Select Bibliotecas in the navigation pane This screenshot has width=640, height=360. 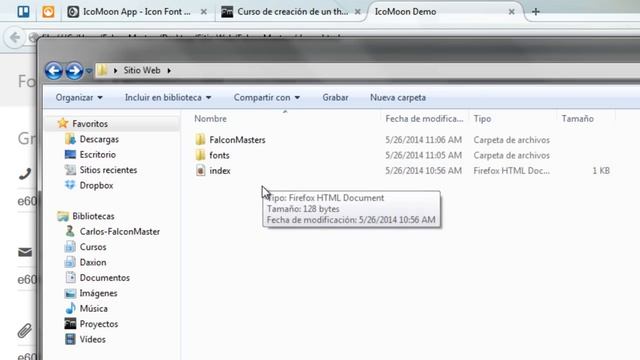(93, 216)
